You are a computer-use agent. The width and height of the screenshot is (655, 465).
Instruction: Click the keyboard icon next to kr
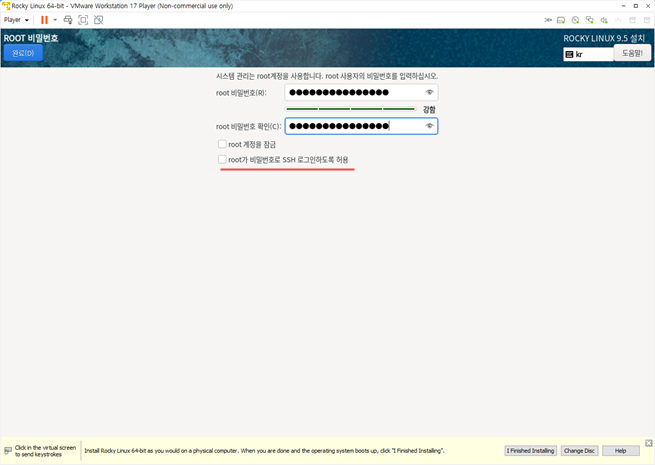(569, 54)
